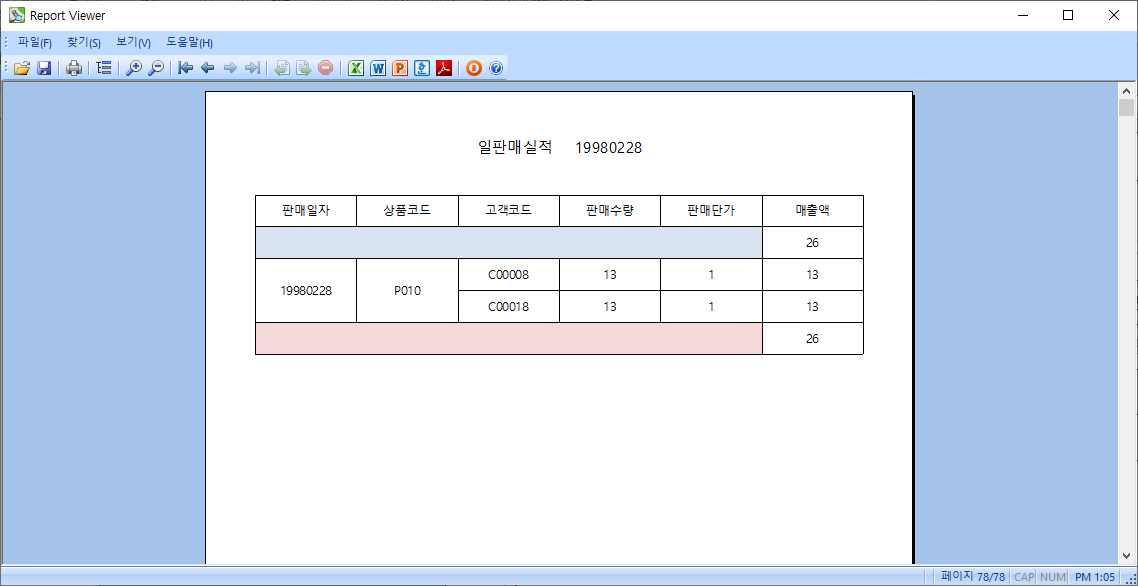Click the 26 total in pink subtotal row
The image size is (1138, 586).
(813, 338)
